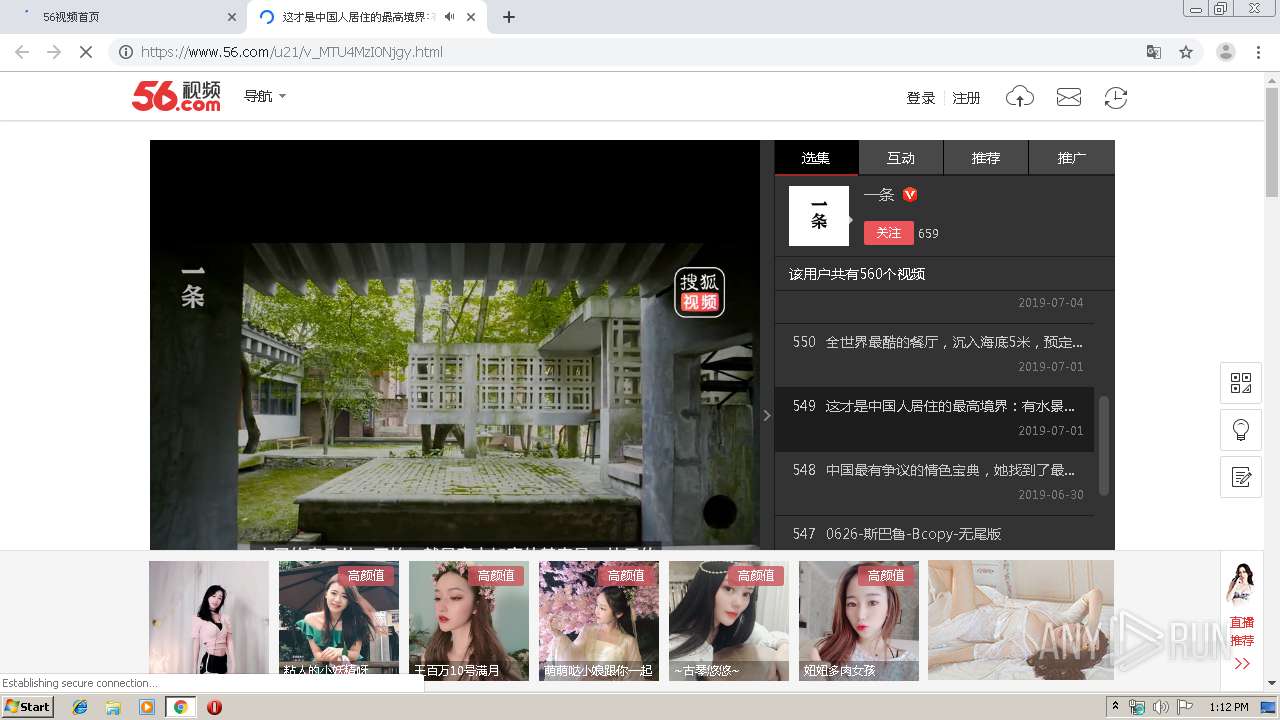Open the 萌萌哒小娘跟你一起 live thumbnail

[x=599, y=620]
